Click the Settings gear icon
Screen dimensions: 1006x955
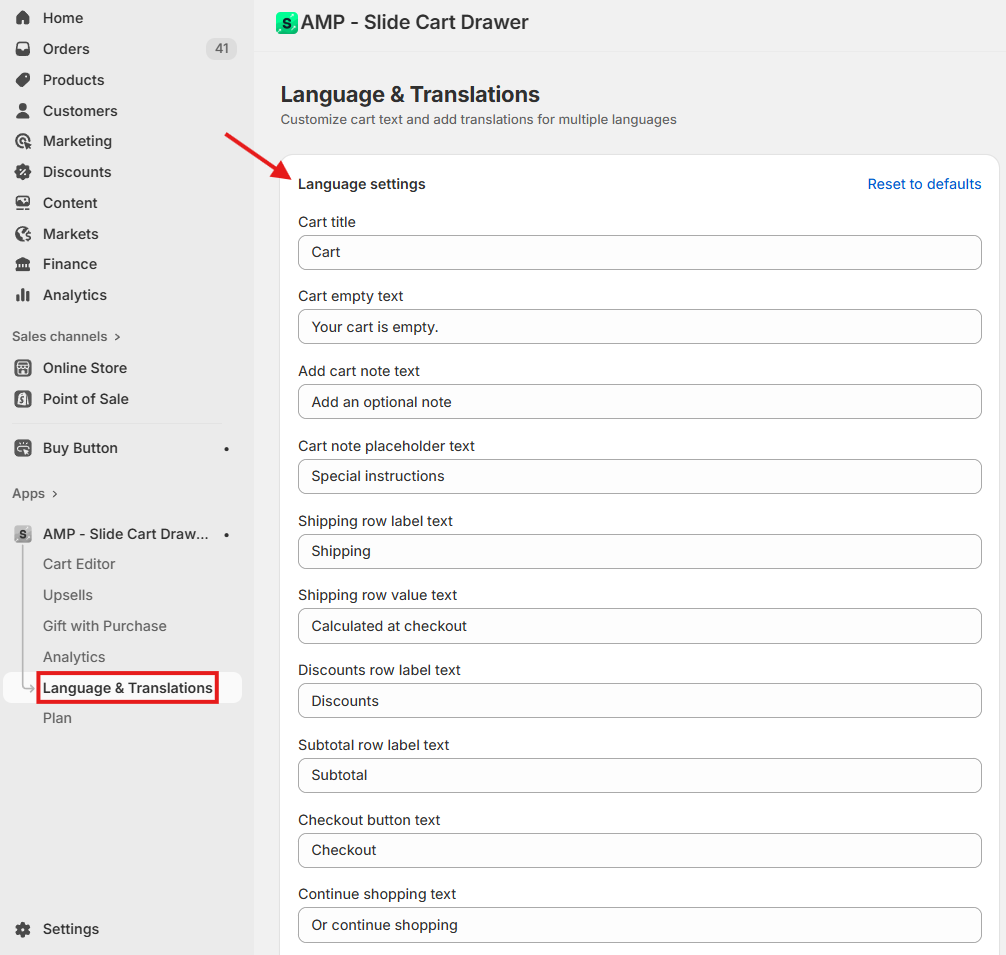(23, 929)
